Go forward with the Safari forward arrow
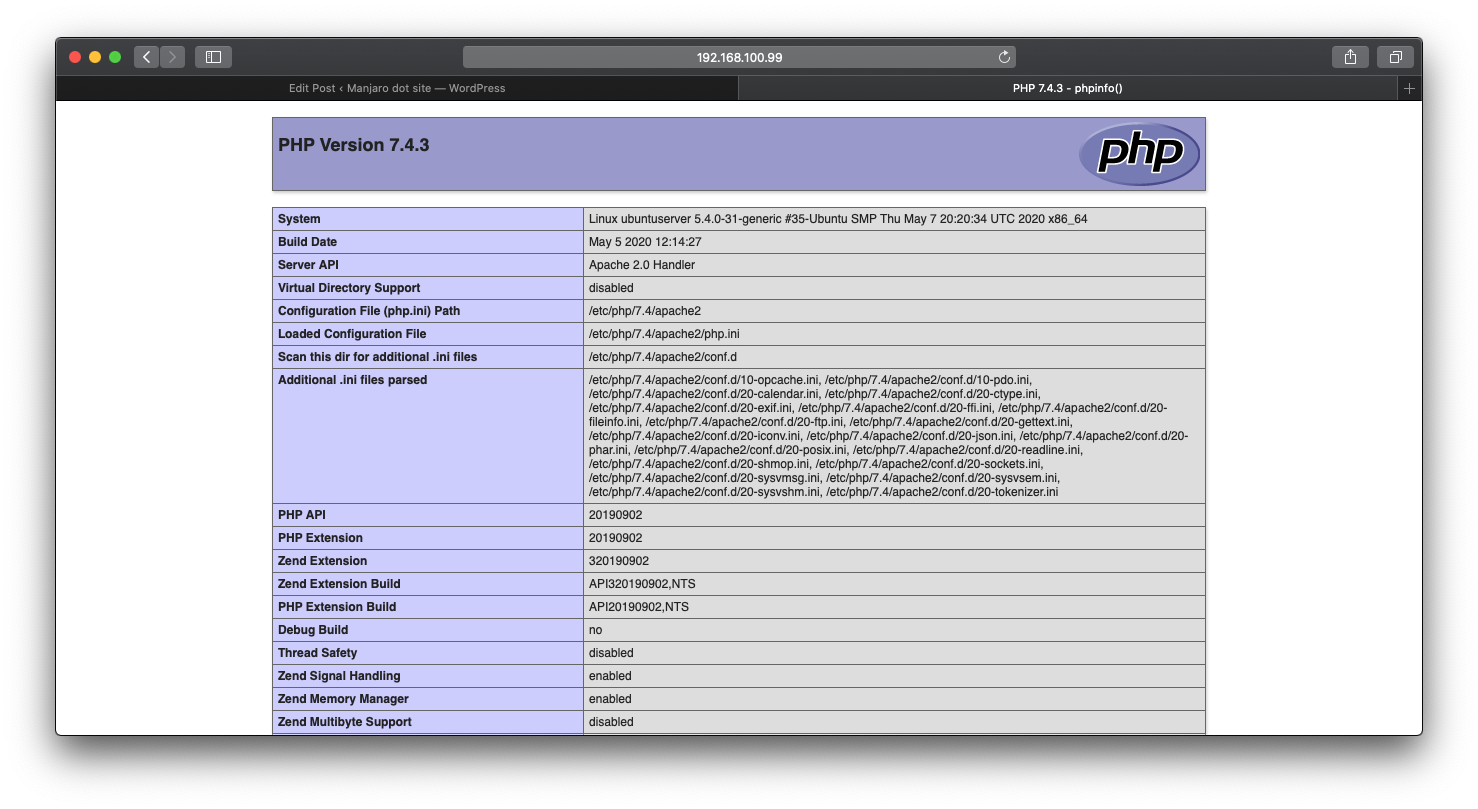 click(x=172, y=57)
